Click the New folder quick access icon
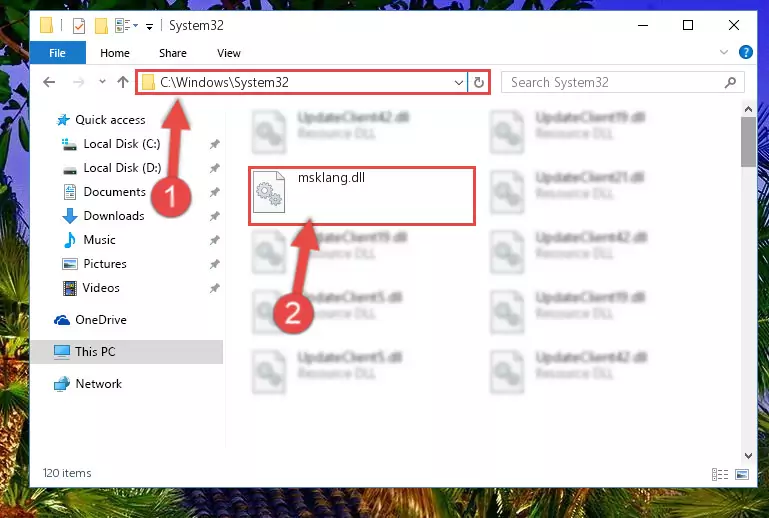This screenshot has height=518, width=769. (x=101, y=26)
